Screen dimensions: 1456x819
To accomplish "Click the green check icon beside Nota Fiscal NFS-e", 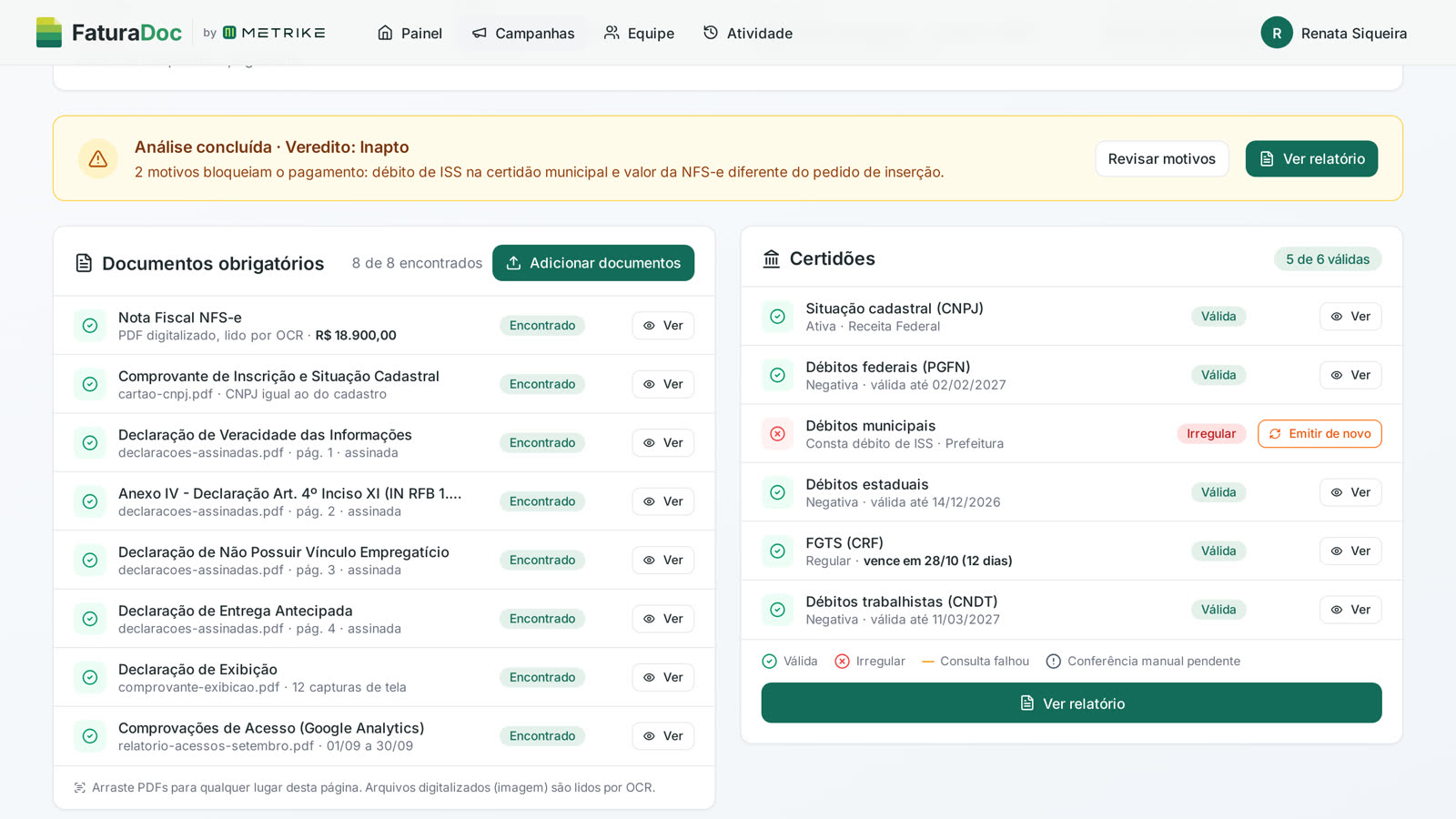I will [90, 326].
